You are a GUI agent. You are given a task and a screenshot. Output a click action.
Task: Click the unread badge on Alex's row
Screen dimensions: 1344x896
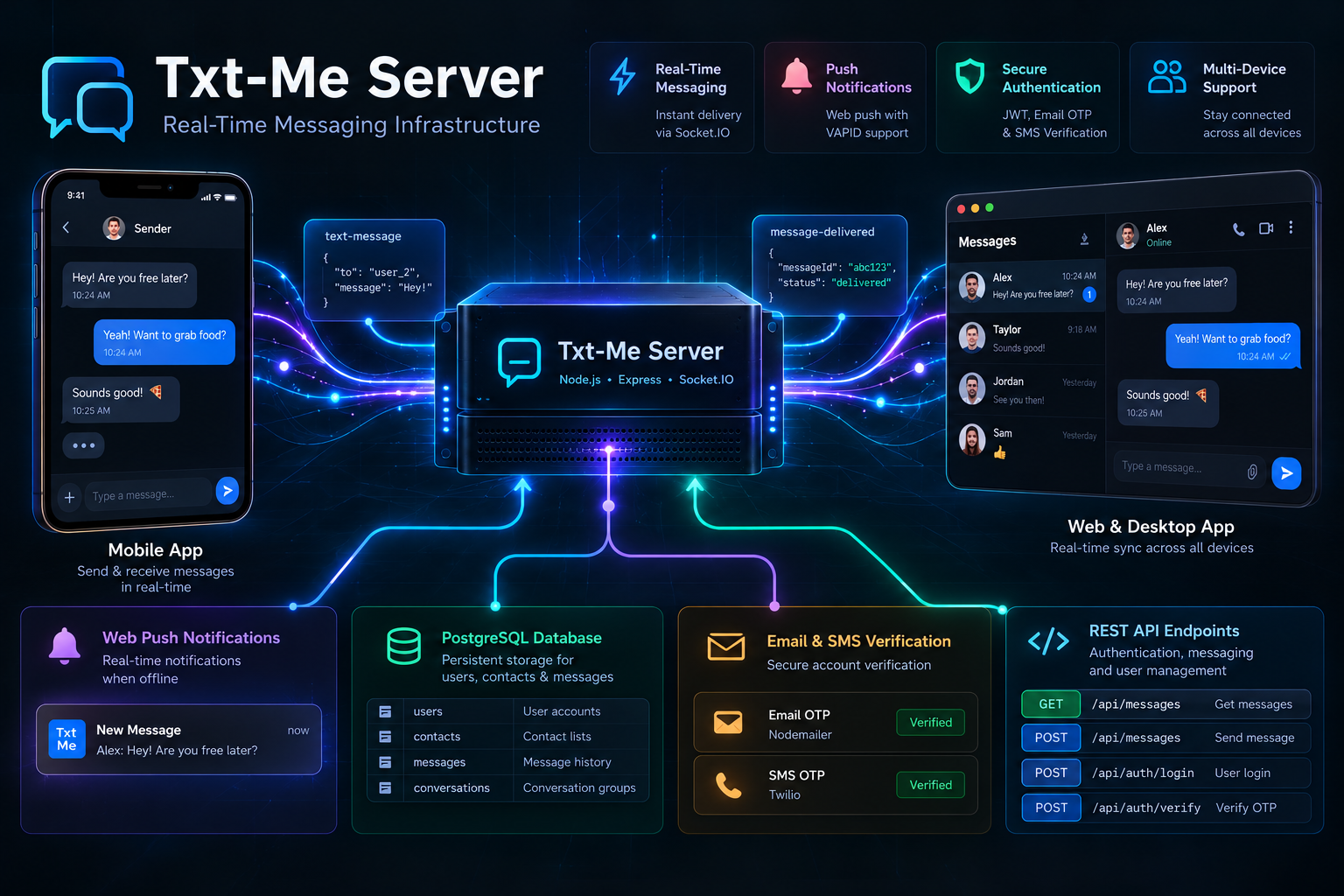coord(1089,295)
